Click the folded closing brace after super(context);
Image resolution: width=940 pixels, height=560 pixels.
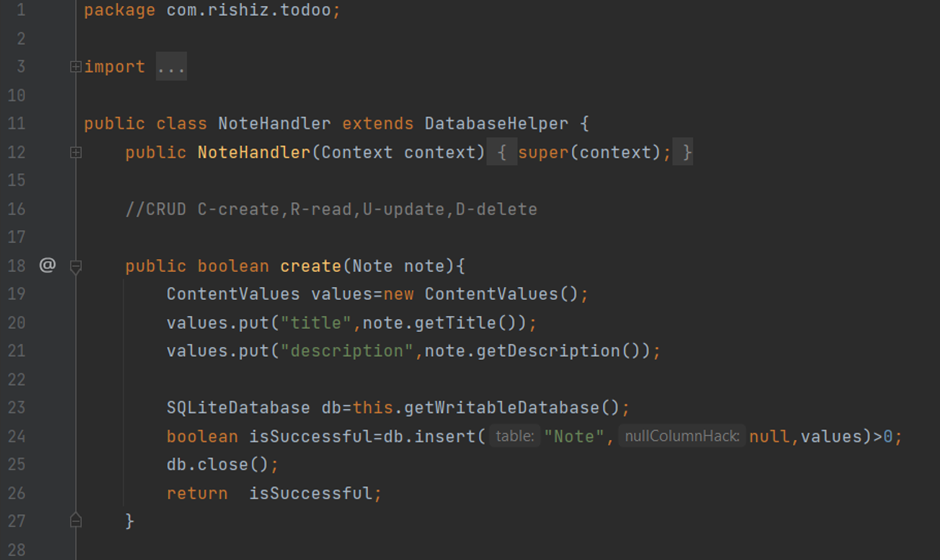point(683,153)
